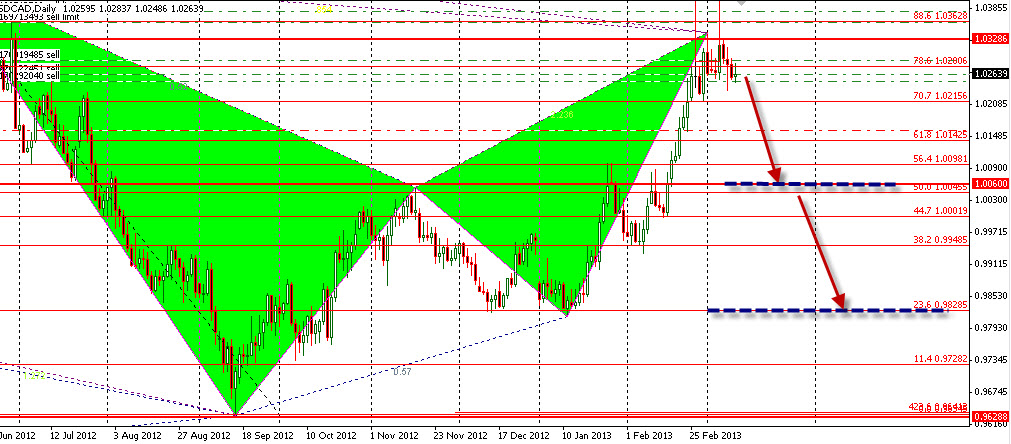Click the 1 Nov 2012 date marker
The image size is (1011, 444).
(x=393, y=436)
